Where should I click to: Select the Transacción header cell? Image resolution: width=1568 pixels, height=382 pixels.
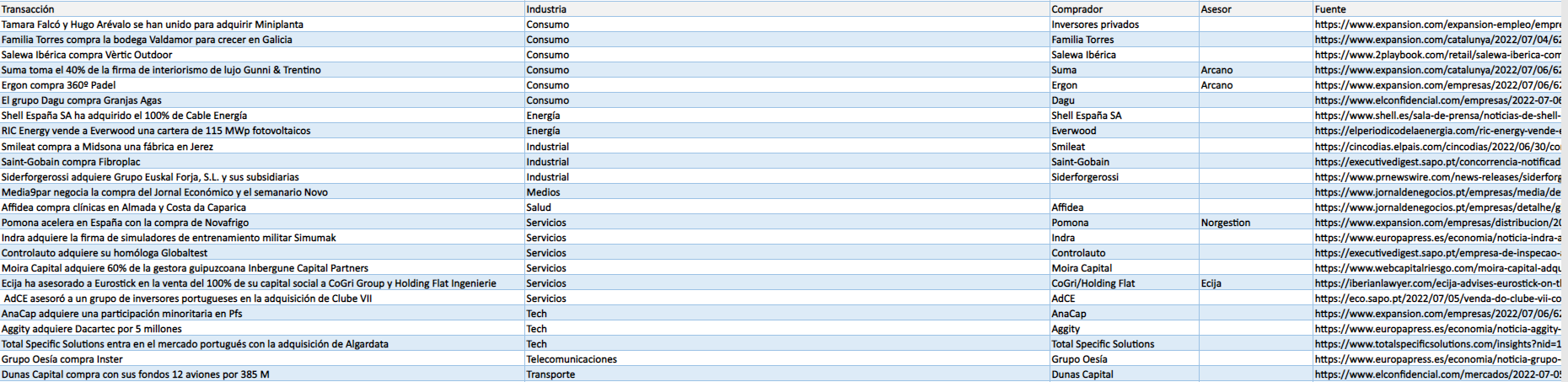(262, 9)
